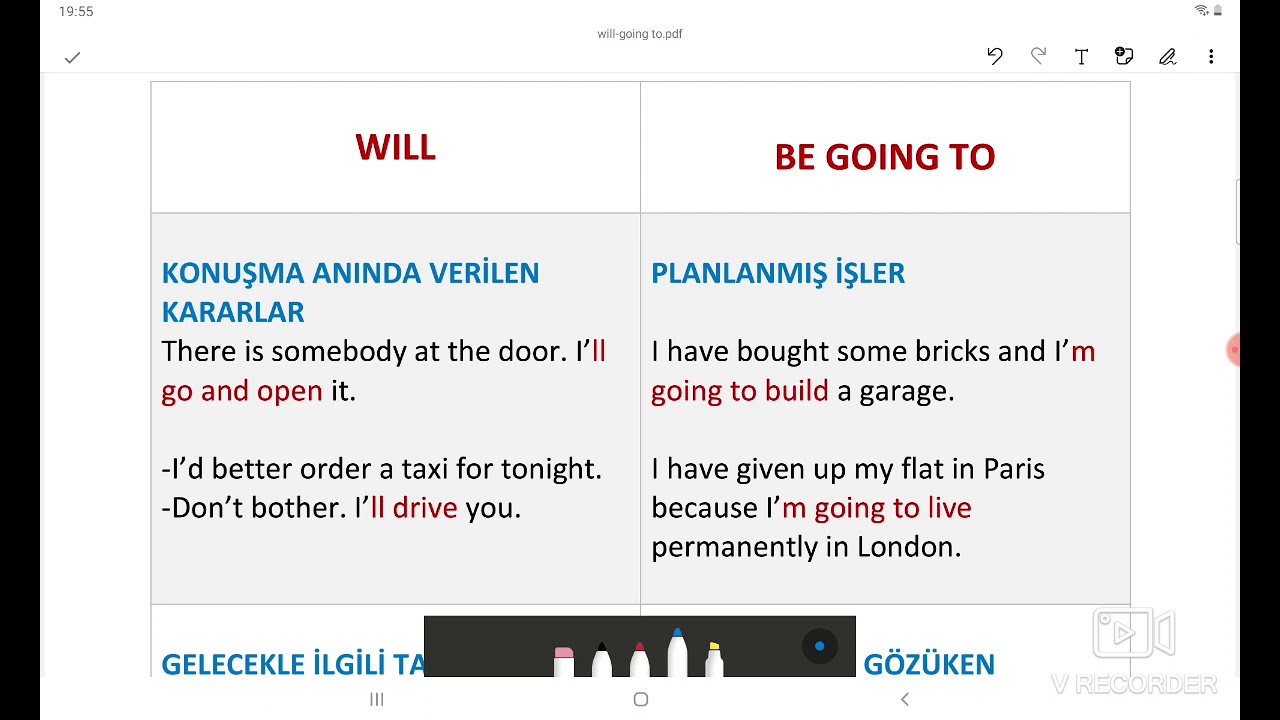Toggle the pen drawing mode icon
Image resolution: width=1280 pixels, height=720 pixels.
click(1167, 57)
